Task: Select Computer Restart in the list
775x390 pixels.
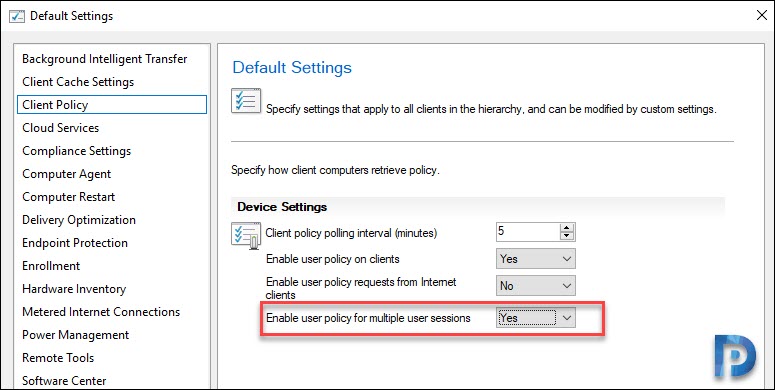Action: [x=69, y=197]
